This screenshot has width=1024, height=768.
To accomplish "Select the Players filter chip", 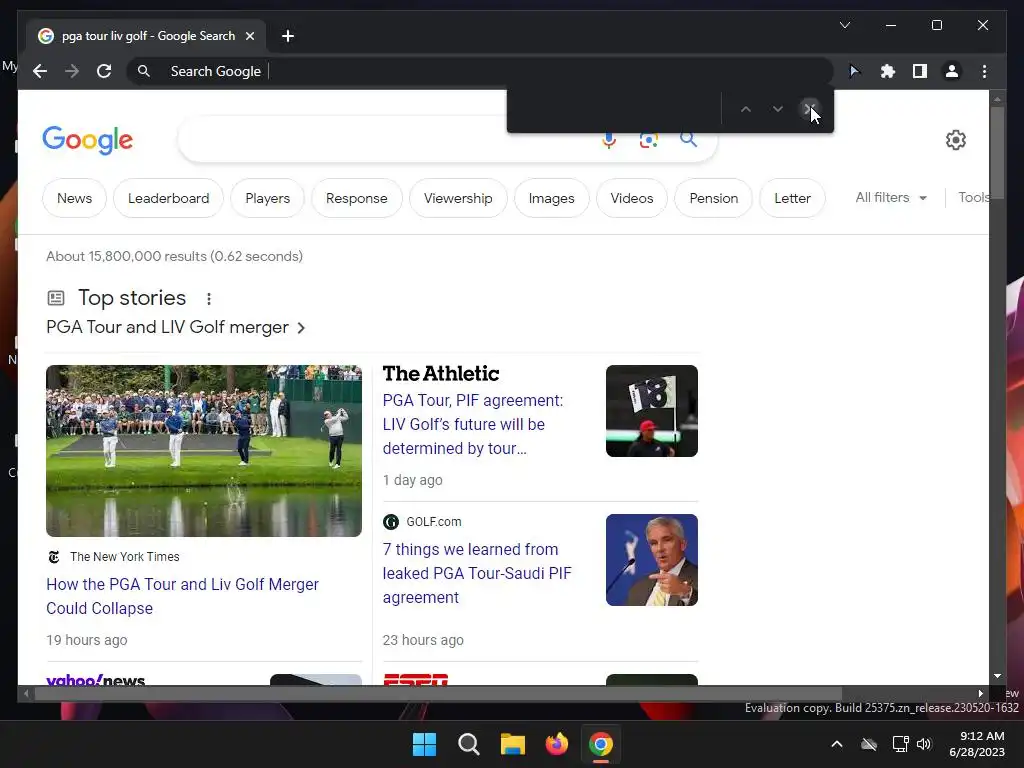I will pyautogui.click(x=268, y=198).
